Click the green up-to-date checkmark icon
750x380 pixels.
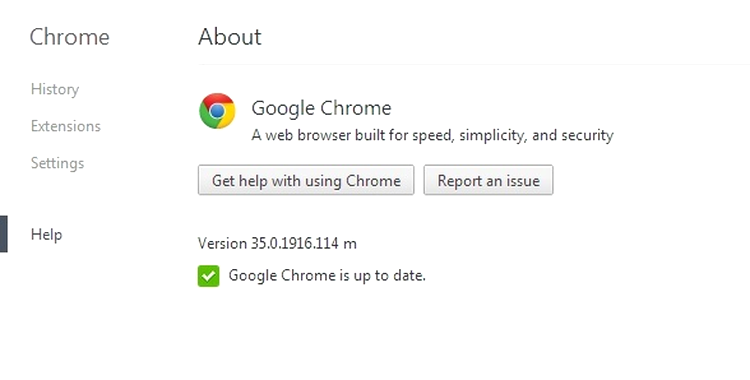tap(209, 276)
